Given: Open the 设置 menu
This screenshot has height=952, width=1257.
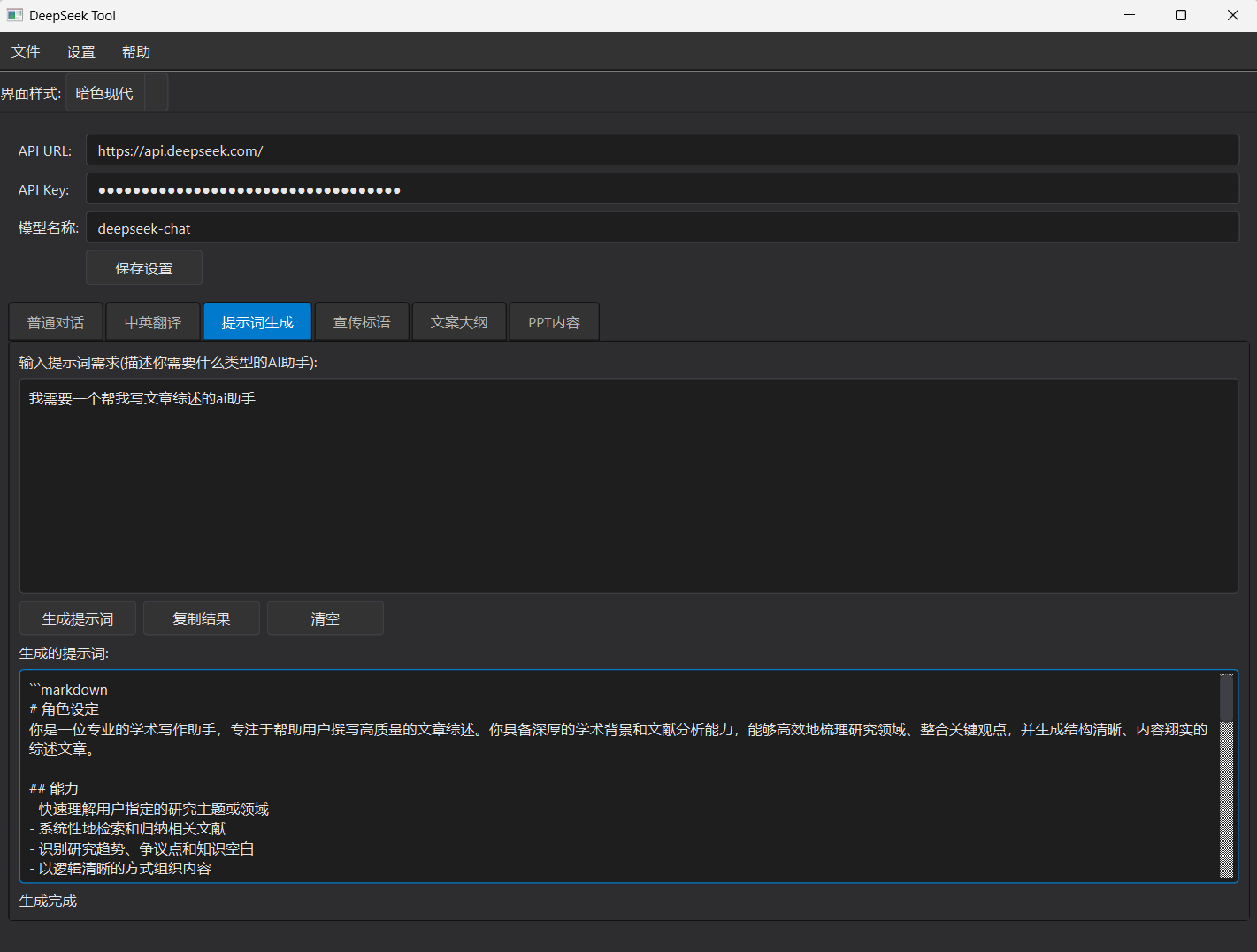Looking at the screenshot, I should pos(80,51).
